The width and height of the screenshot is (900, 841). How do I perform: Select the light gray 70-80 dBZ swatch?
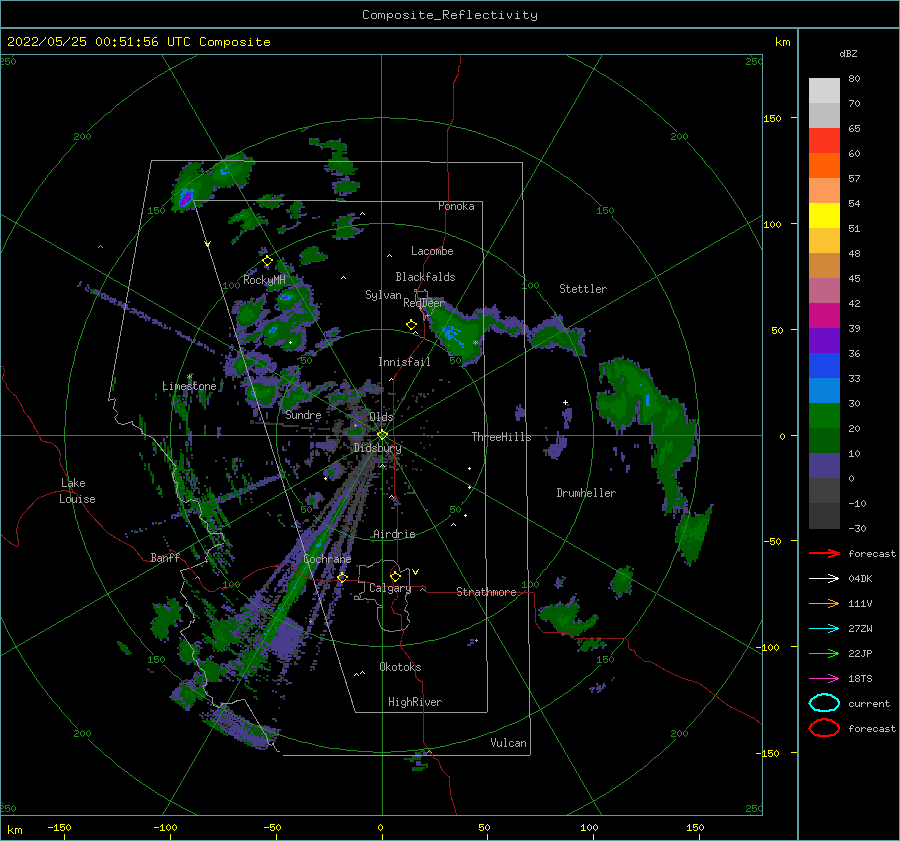824,90
